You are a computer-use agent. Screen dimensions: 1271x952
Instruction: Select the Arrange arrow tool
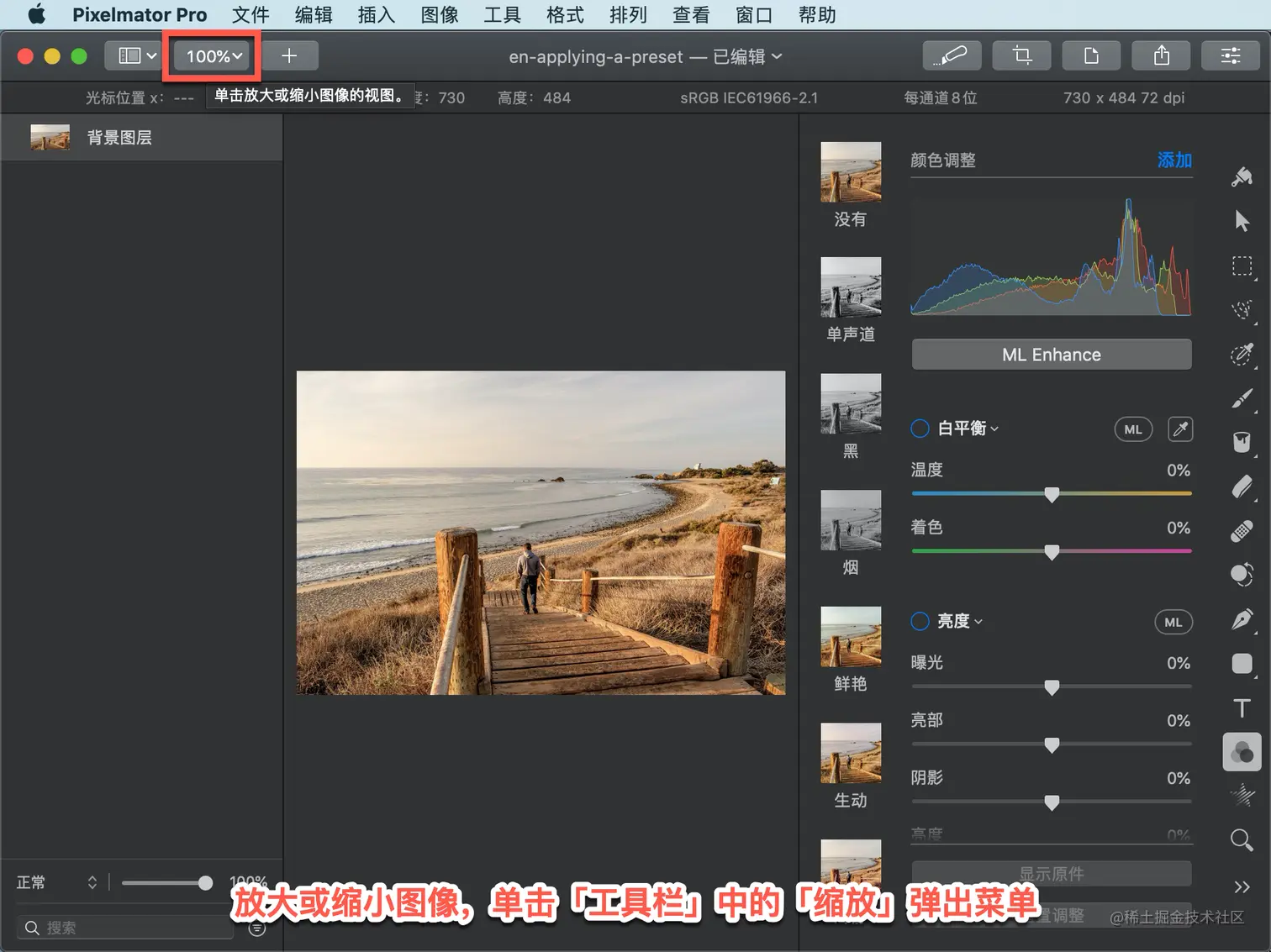(x=1242, y=221)
